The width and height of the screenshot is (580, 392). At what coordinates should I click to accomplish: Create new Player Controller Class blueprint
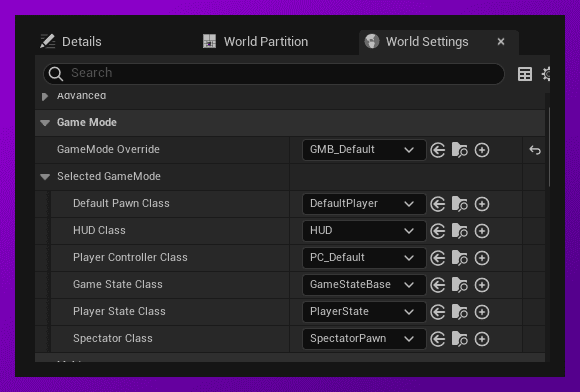coord(482,258)
